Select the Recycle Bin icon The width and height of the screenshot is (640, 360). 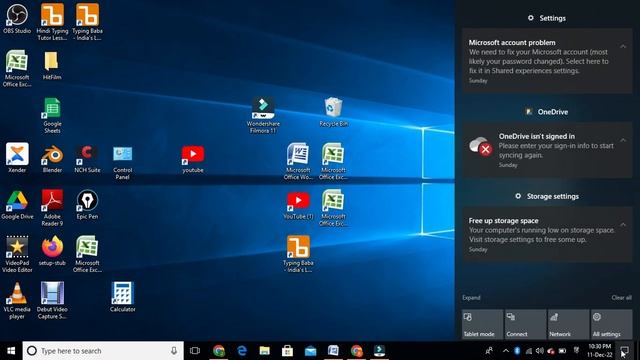(333, 112)
